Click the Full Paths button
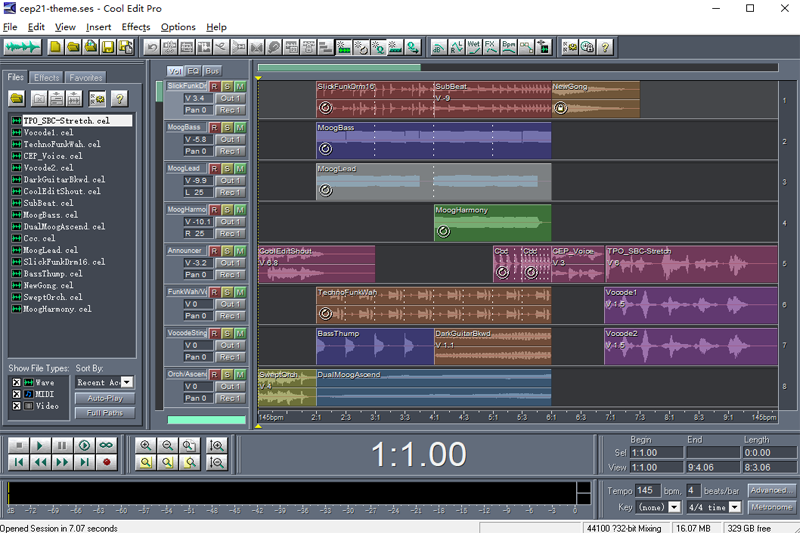The width and height of the screenshot is (800, 533). [x=105, y=413]
